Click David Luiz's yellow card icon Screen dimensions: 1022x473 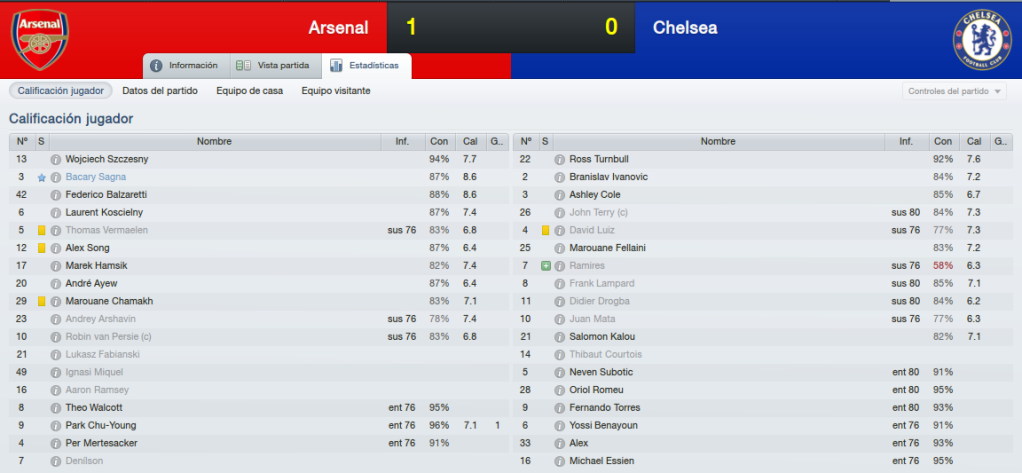(x=546, y=230)
